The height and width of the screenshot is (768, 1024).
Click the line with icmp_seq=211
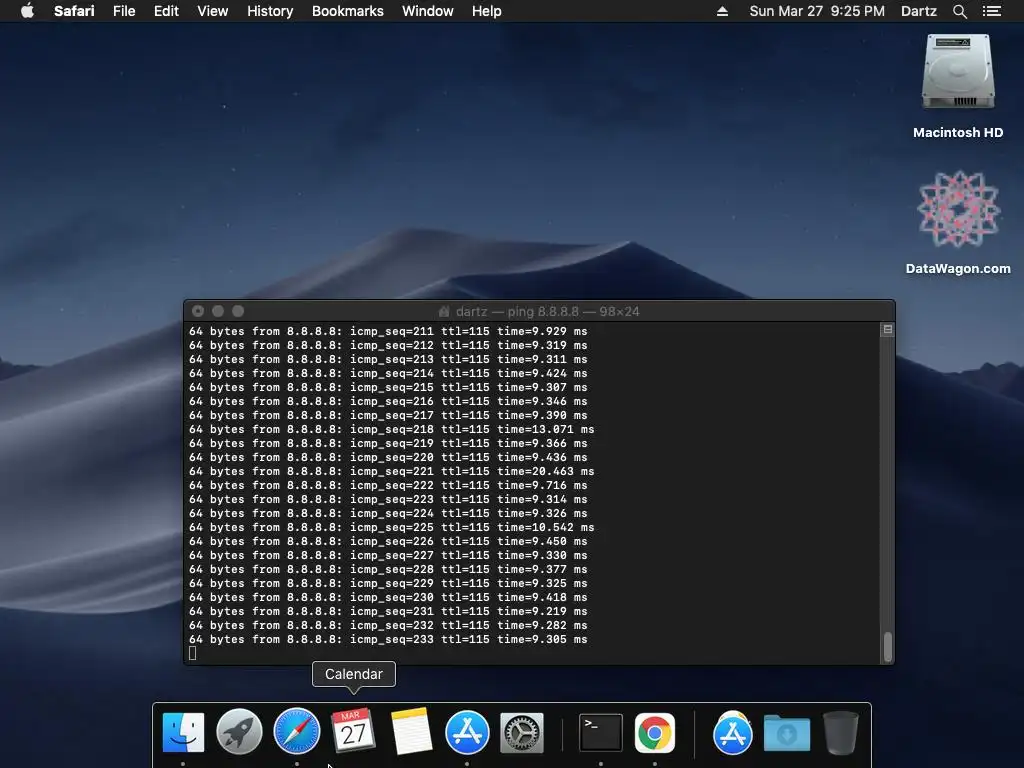click(388, 331)
